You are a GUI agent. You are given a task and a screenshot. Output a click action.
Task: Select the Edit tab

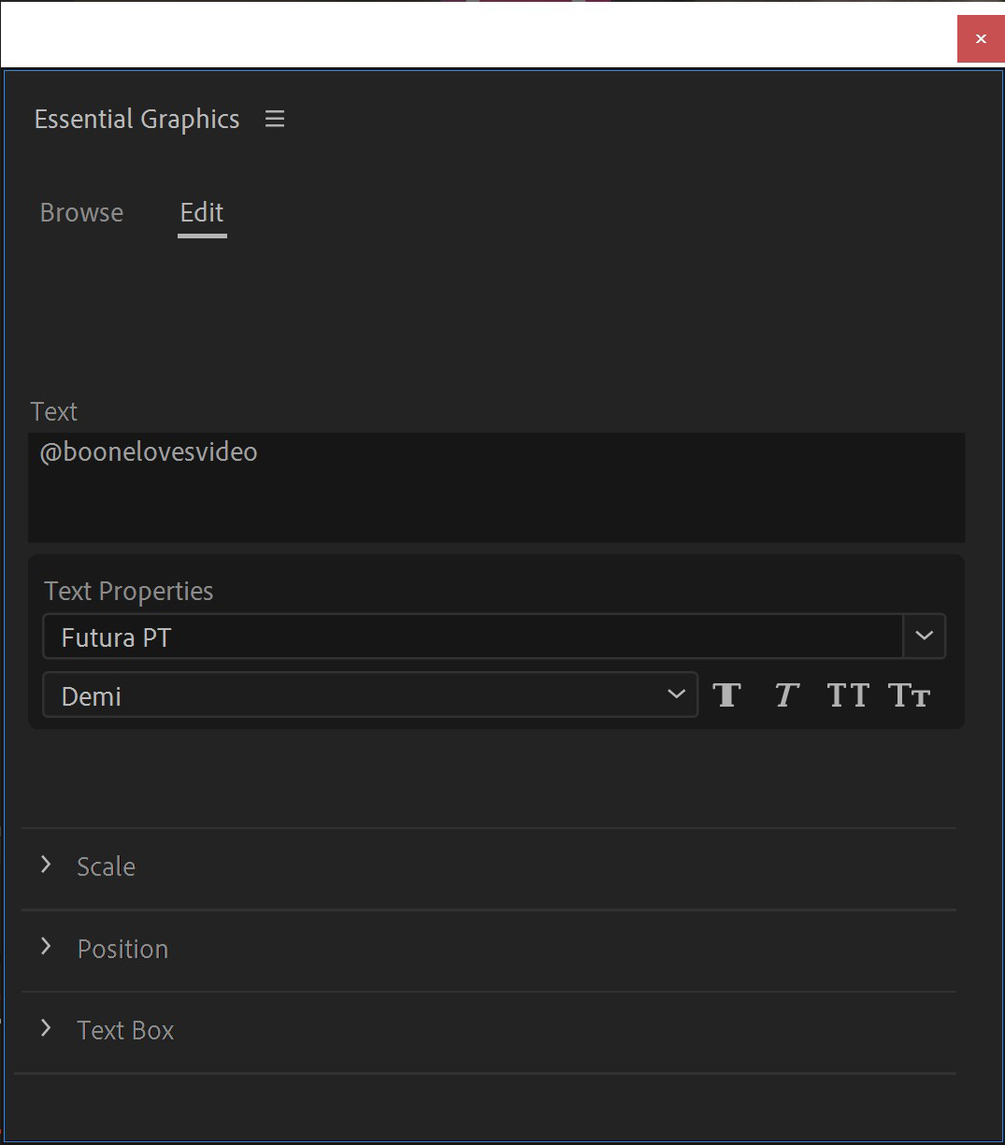pos(202,213)
